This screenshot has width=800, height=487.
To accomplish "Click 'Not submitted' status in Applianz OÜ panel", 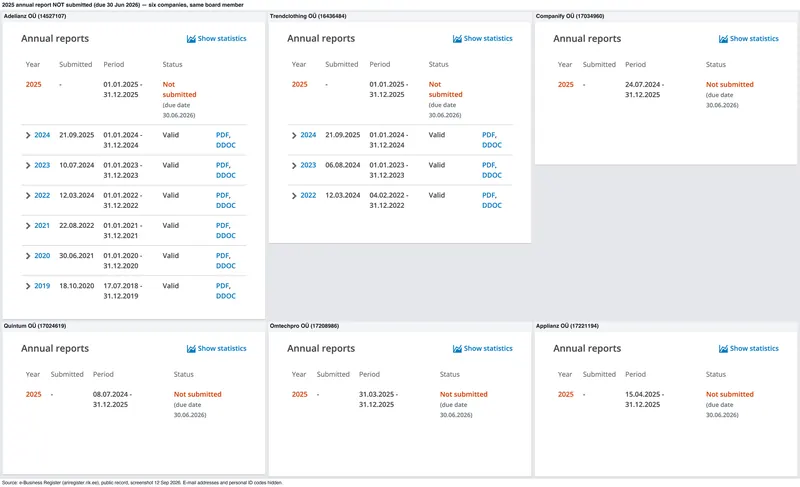I will pyautogui.click(x=730, y=395).
